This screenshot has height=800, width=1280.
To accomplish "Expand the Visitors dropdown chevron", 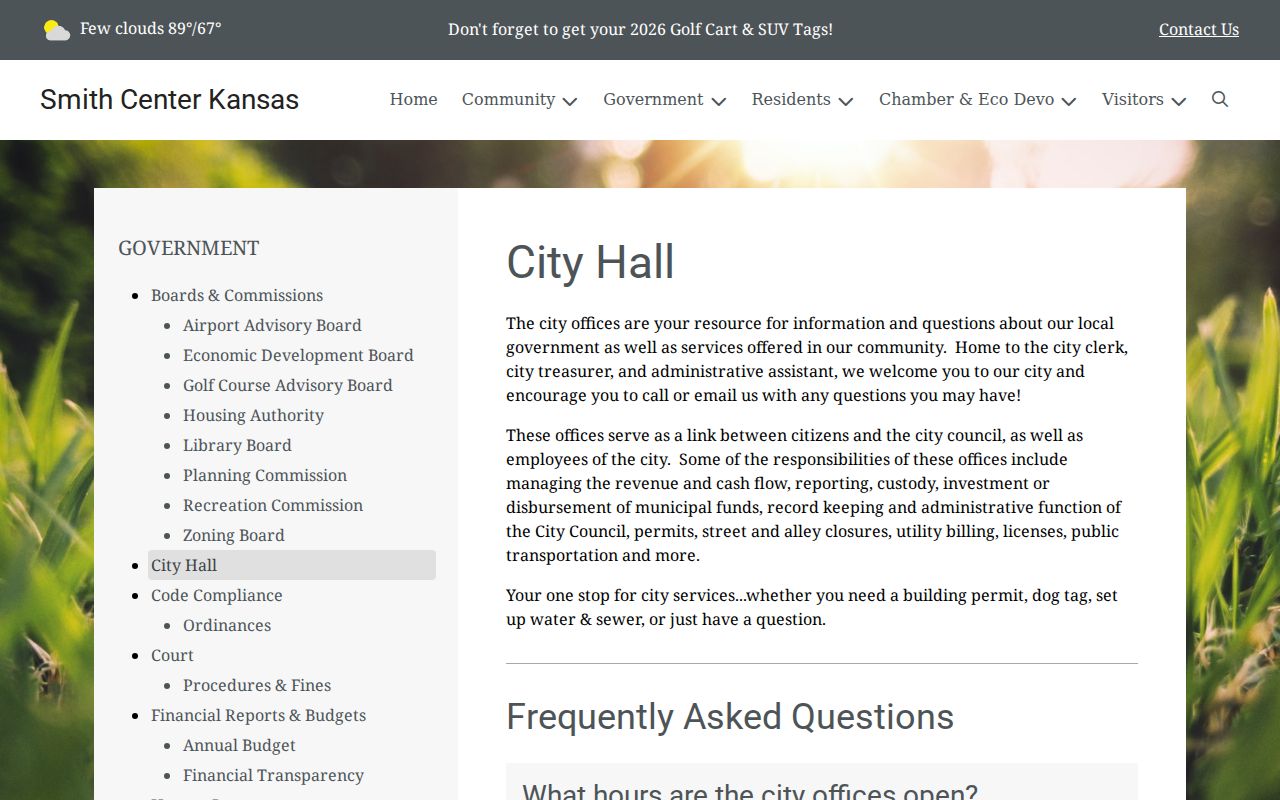I will 1179,101.
